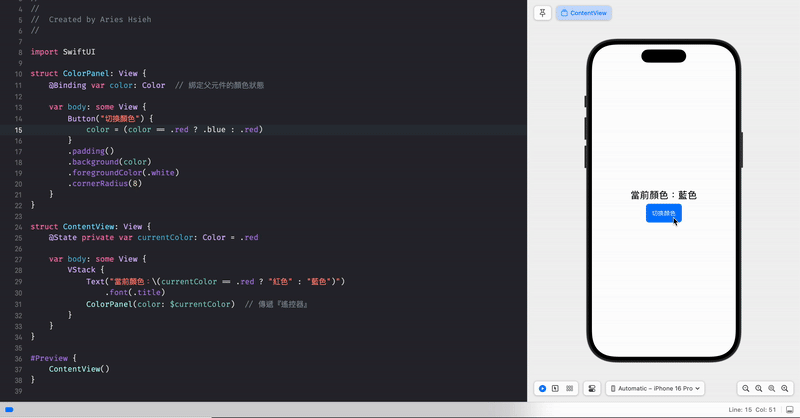Switch to Selectable preview mode
The width and height of the screenshot is (800, 418).
coord(555,388)
